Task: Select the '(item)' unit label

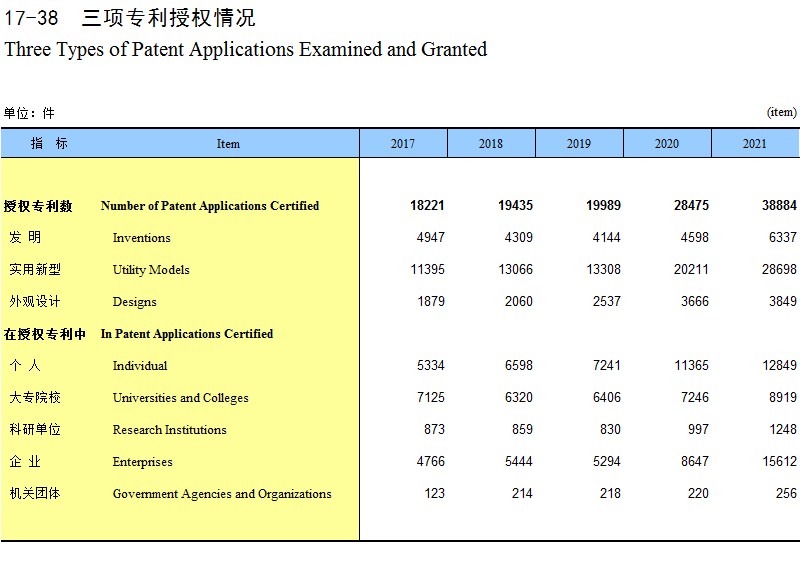Action: click(782, 112)
